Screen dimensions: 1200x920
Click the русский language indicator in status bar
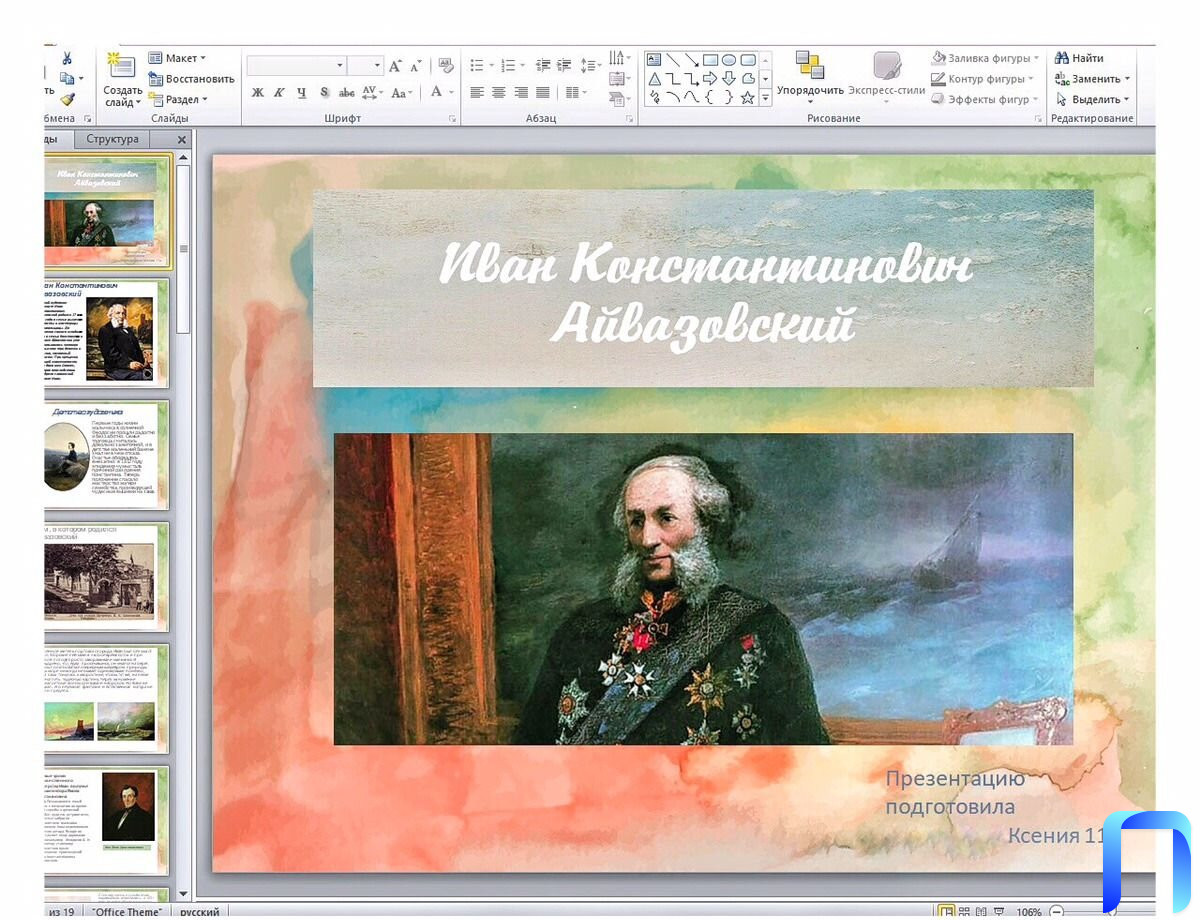tap(200, 912)
